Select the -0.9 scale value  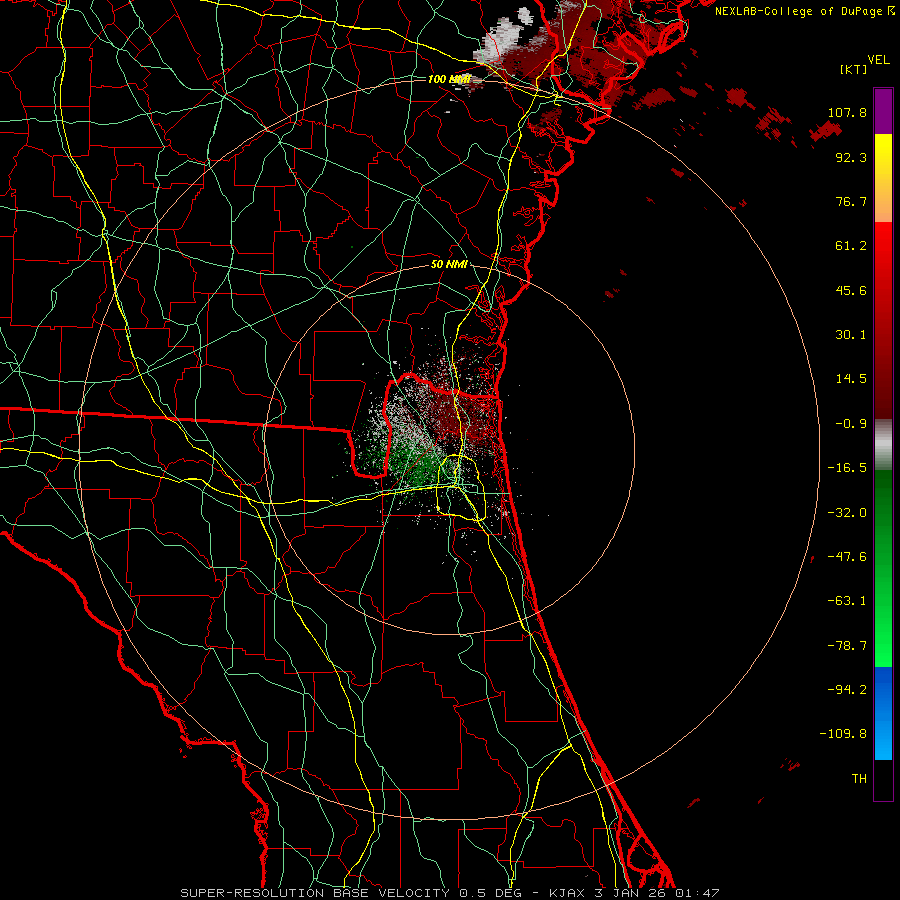pyautogui.click(x=851, y=424)
